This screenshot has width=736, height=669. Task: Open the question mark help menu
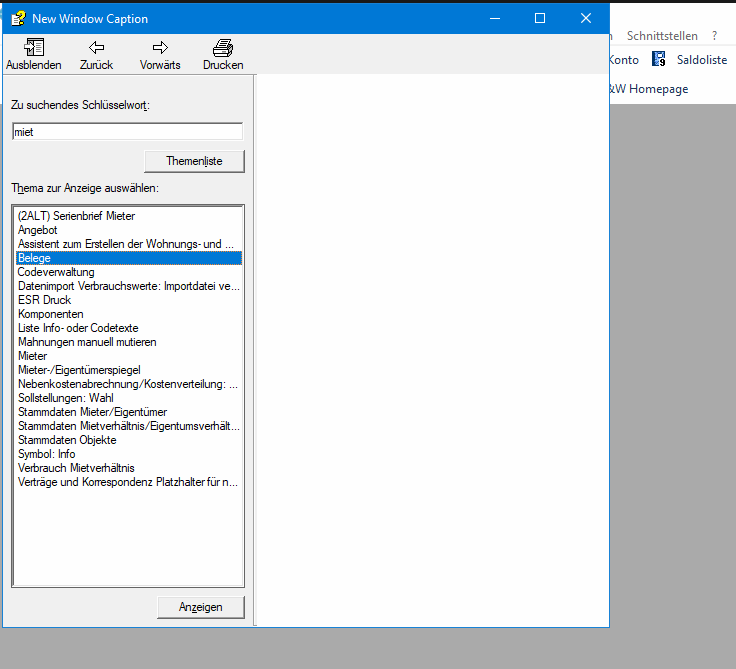pos(714,36)
